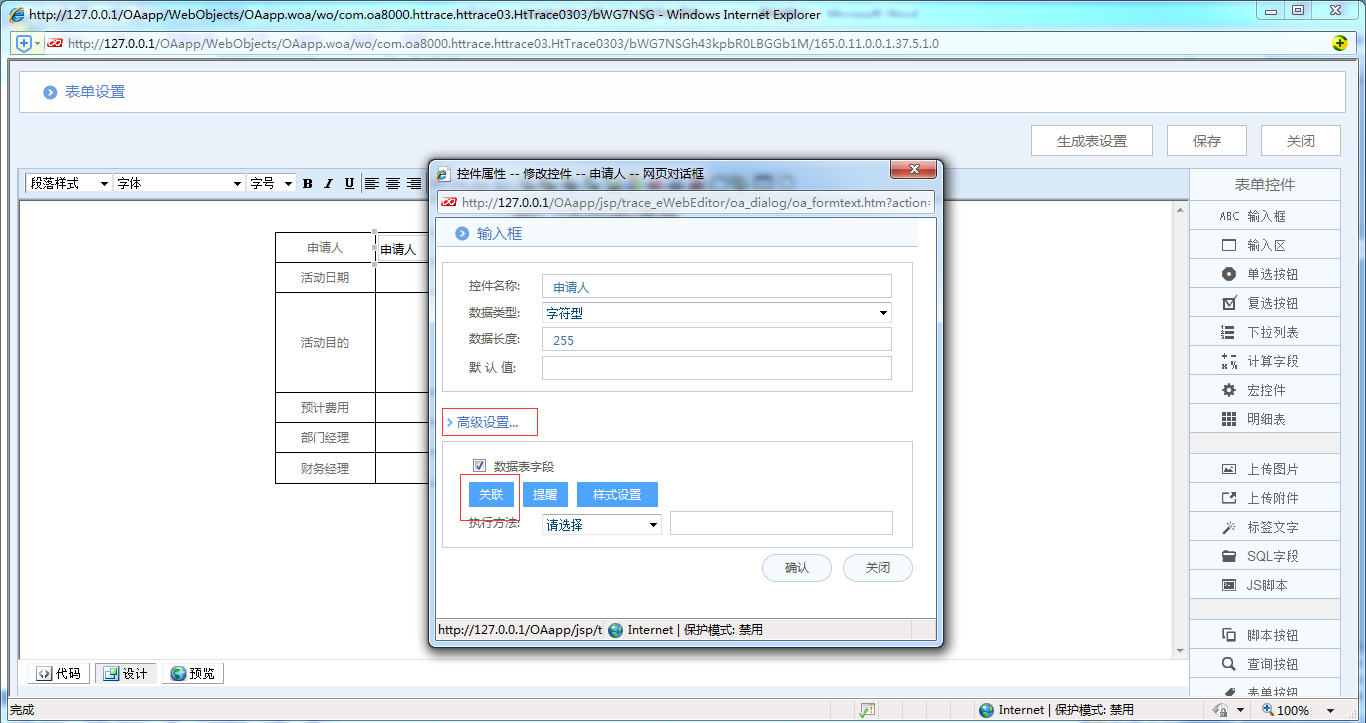Select the 财务经理 table cell

point(325,468)
